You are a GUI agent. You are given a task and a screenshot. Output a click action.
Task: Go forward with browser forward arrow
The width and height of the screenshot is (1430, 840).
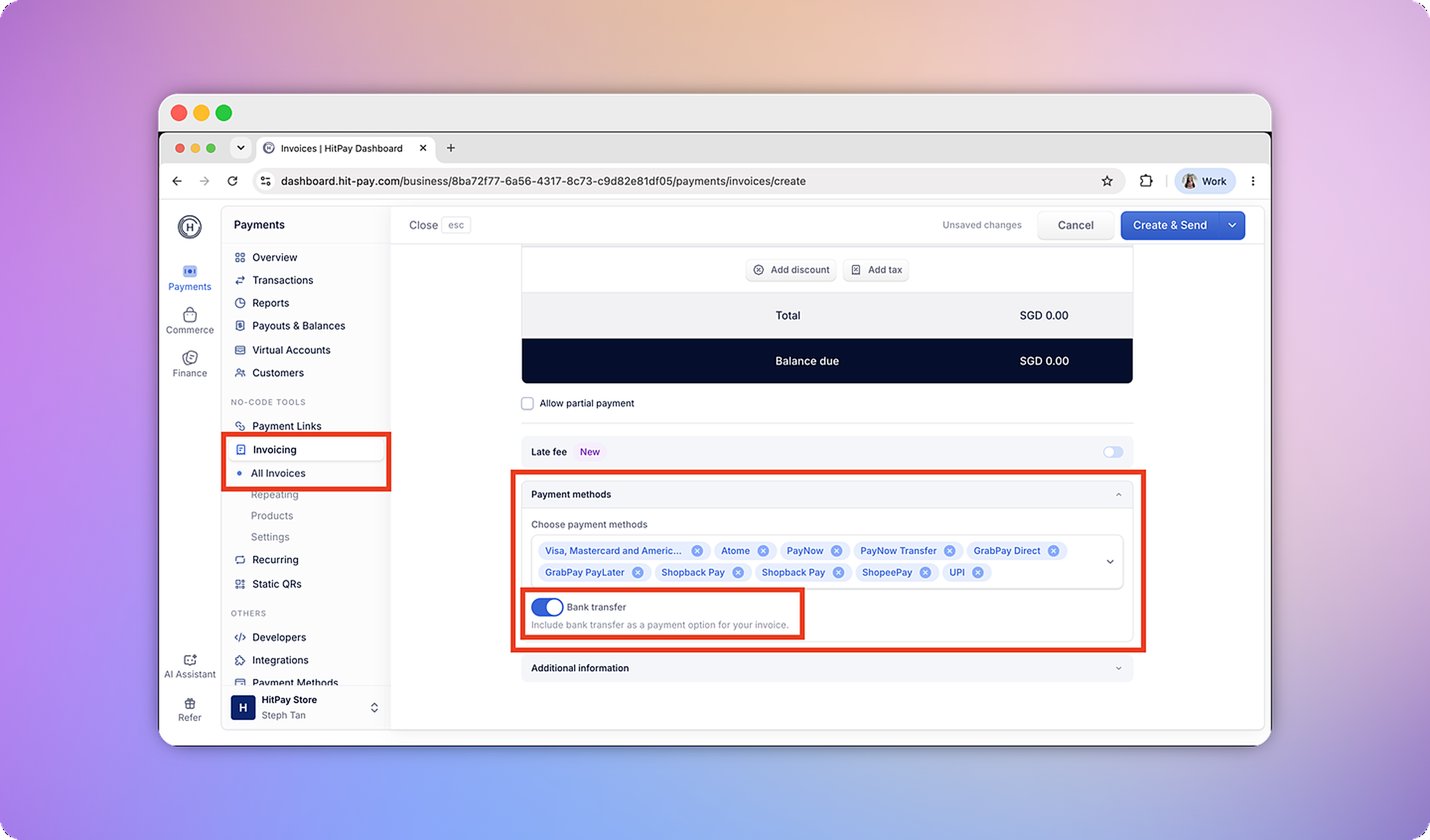coord(204,181)
